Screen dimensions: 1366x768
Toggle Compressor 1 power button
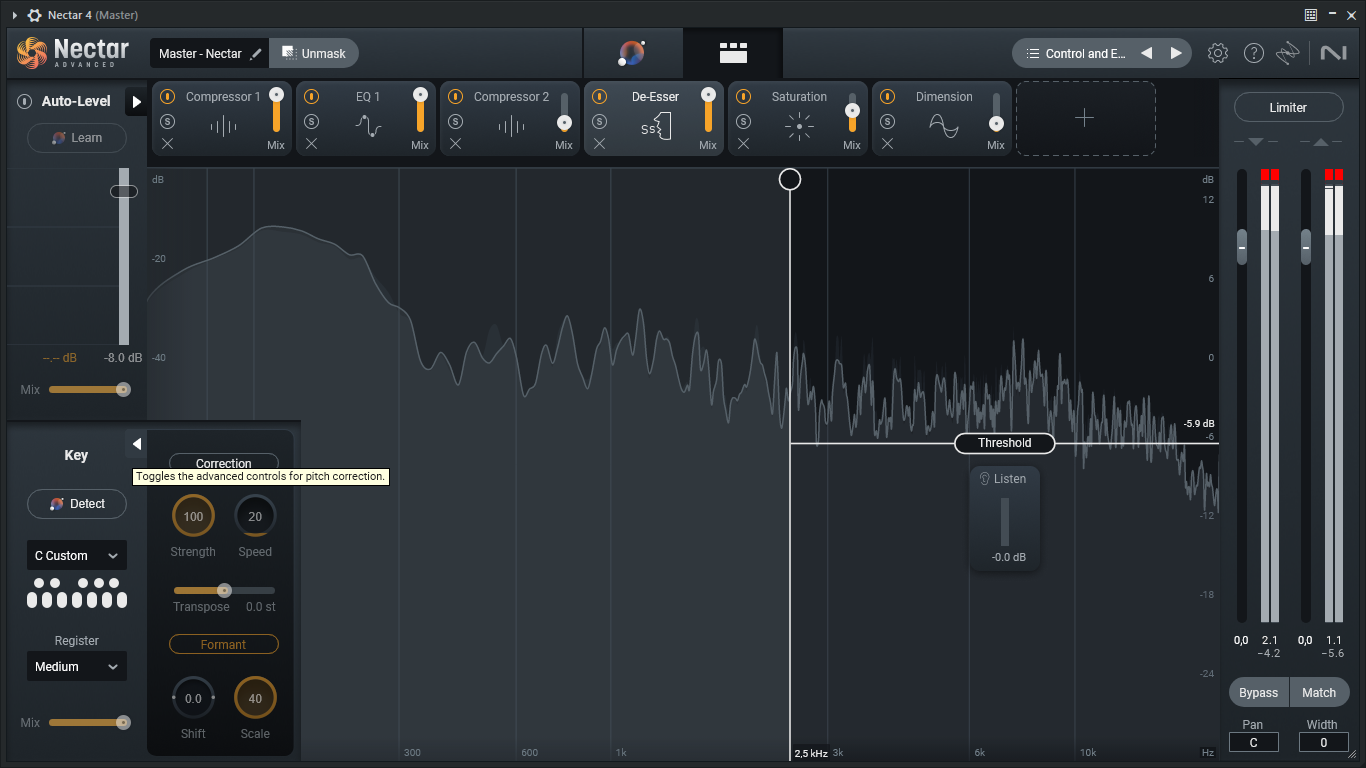(167, 97)
